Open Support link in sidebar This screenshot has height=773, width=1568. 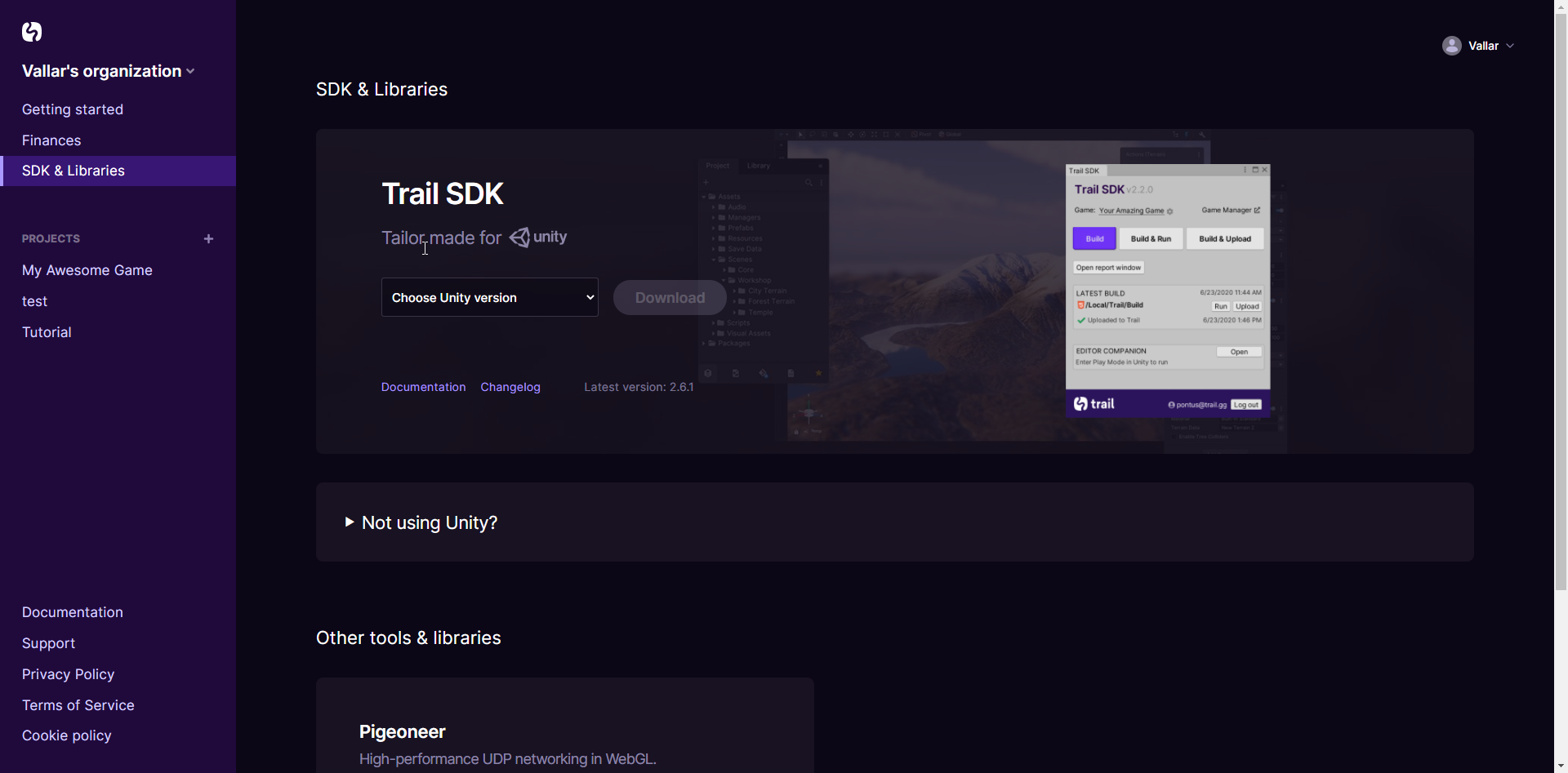pos(48,643)
